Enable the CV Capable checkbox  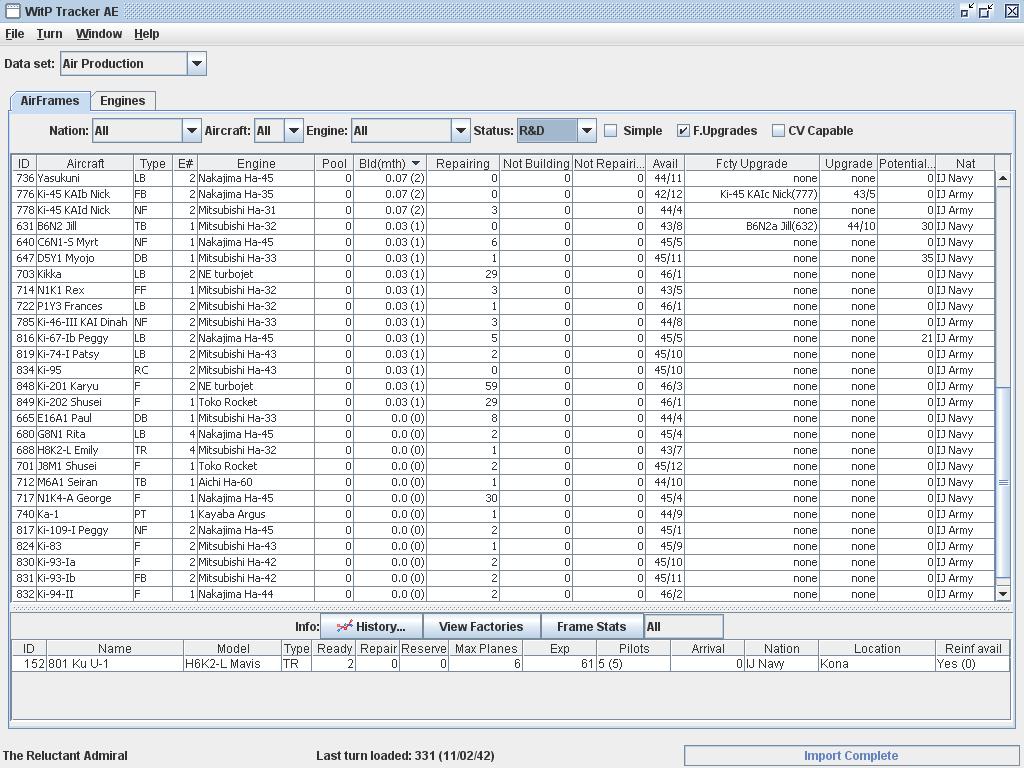tap(778, 131)
